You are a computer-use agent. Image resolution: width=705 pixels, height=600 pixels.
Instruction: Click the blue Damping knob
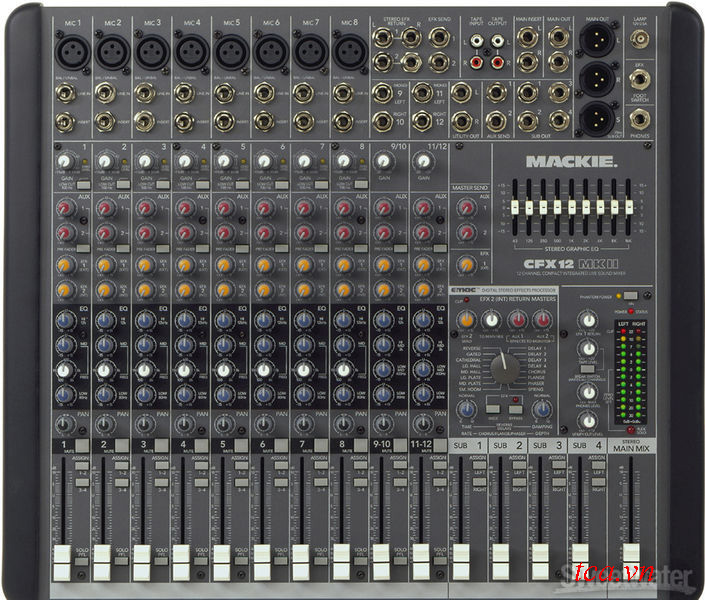click(x=541, y=410)
